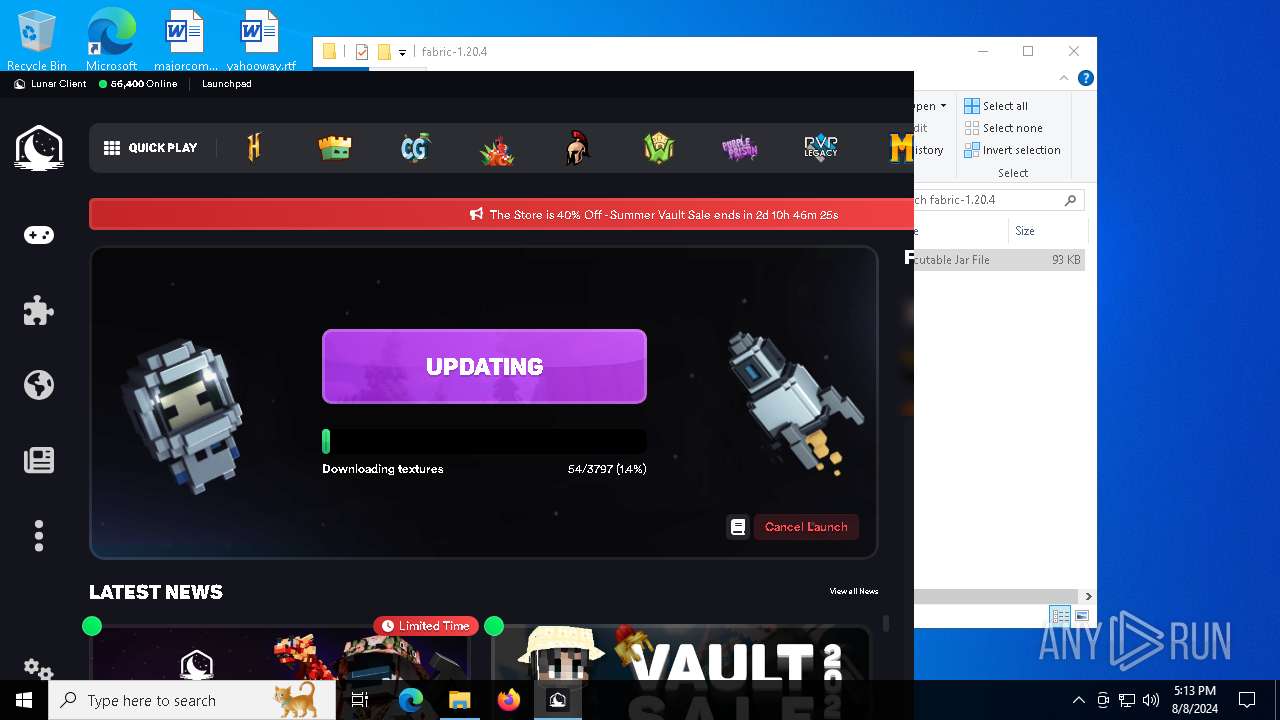Open the gamepad Home section in sidebar
Image resolution: width=1280 pixels, height=720 pixels.
tap(39, 235)
